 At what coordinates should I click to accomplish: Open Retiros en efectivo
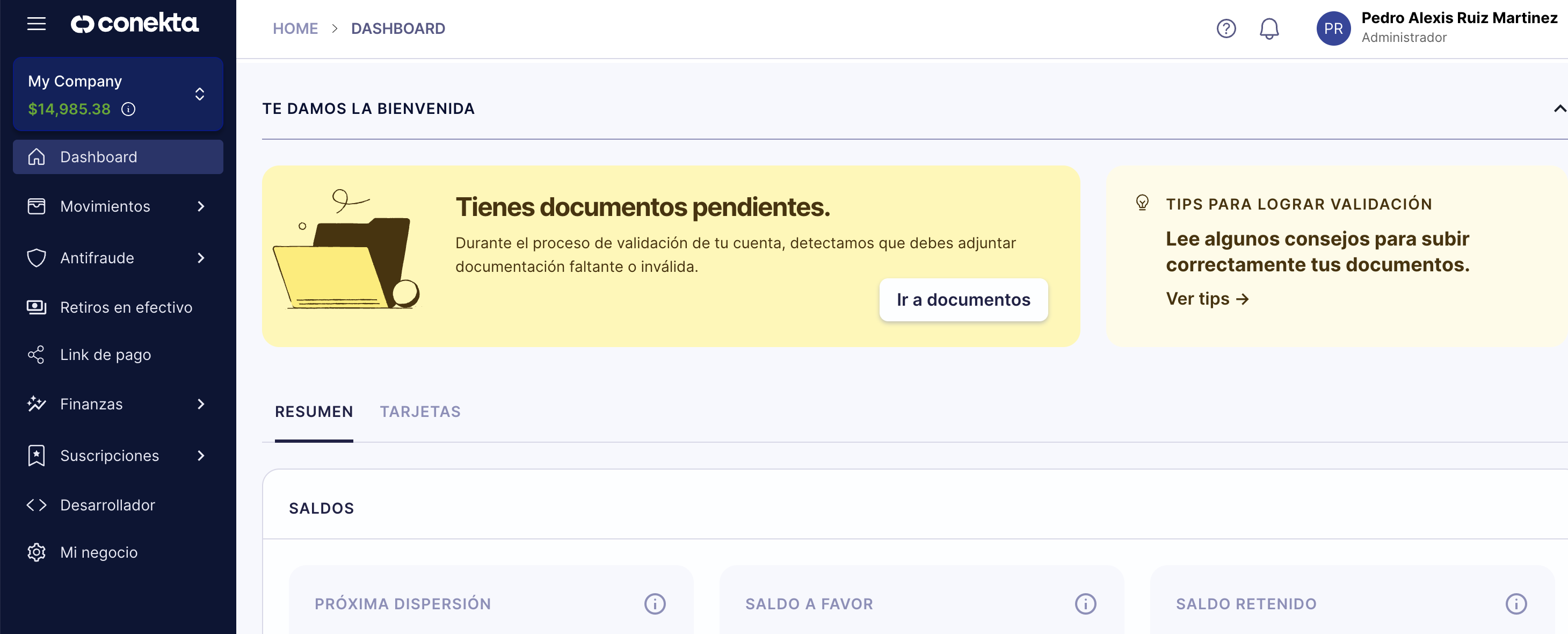(118, 307)
